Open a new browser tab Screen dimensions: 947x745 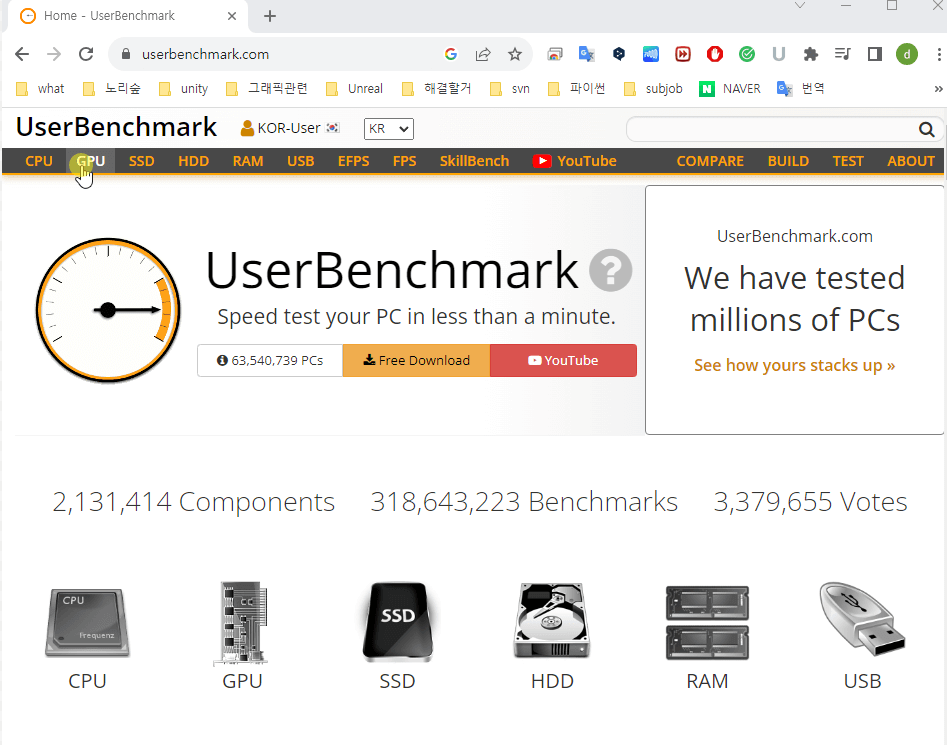tap(270, 16)
